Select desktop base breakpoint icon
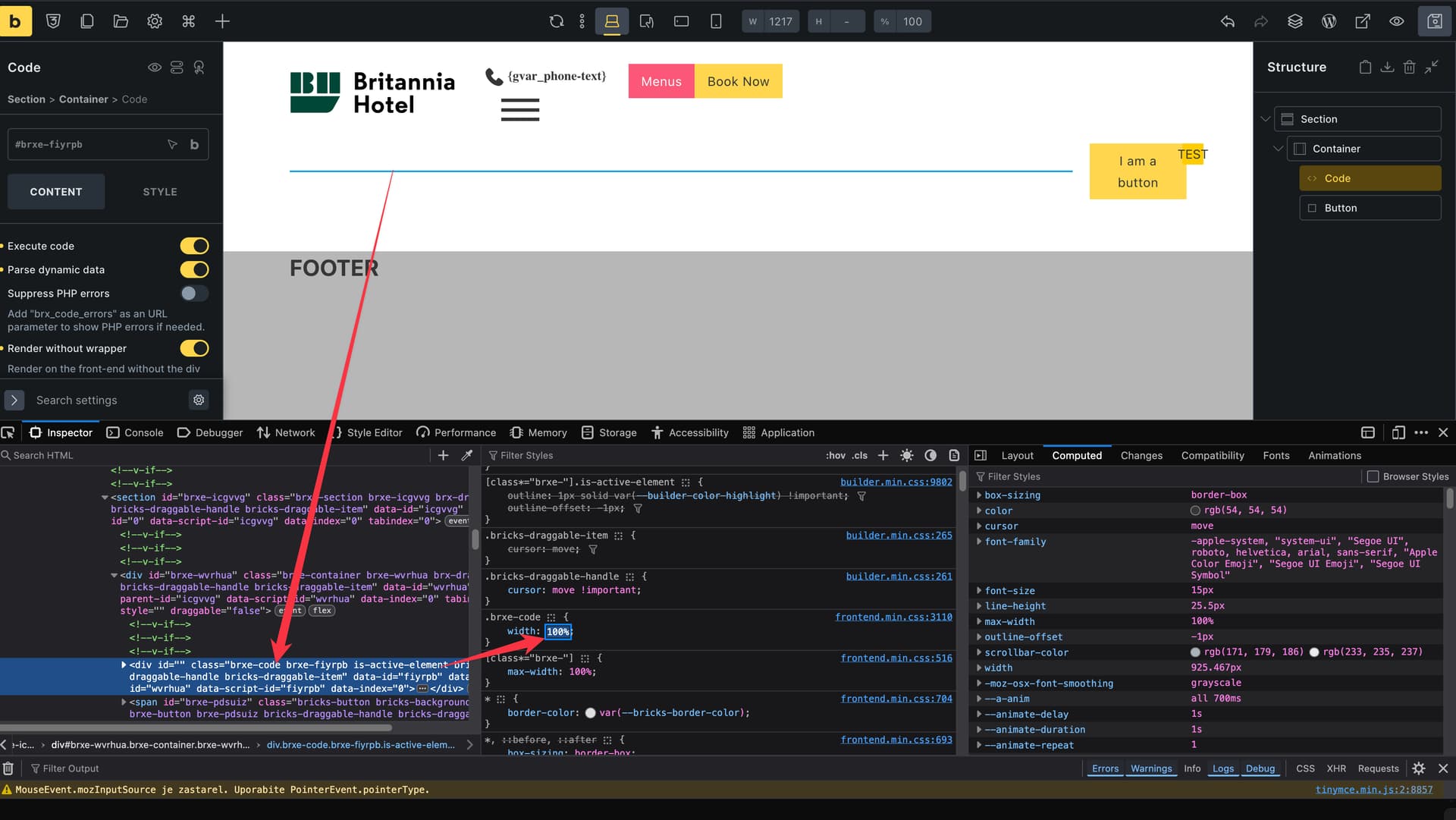This screenshot has width=1456, height=820. tap(612, 21)
